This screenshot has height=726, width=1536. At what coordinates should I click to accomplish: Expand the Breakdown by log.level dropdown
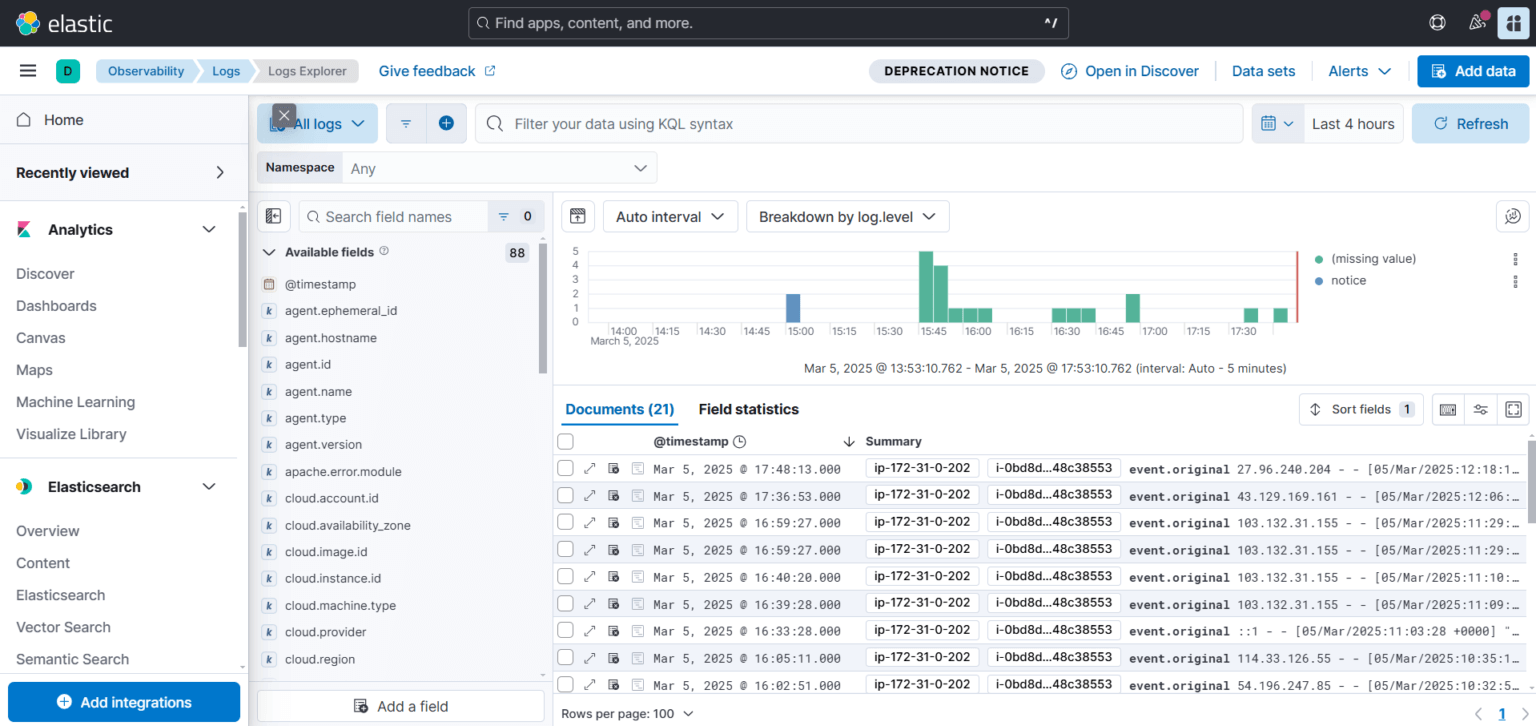tap(847, 216)
